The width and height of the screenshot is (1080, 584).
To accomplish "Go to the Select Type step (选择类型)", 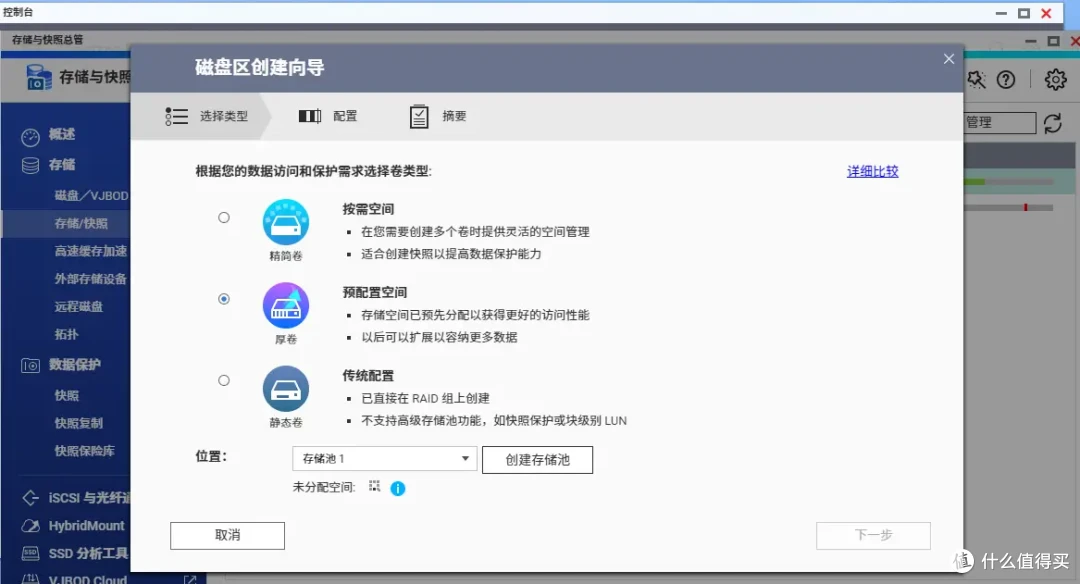I will click(224, 116).
